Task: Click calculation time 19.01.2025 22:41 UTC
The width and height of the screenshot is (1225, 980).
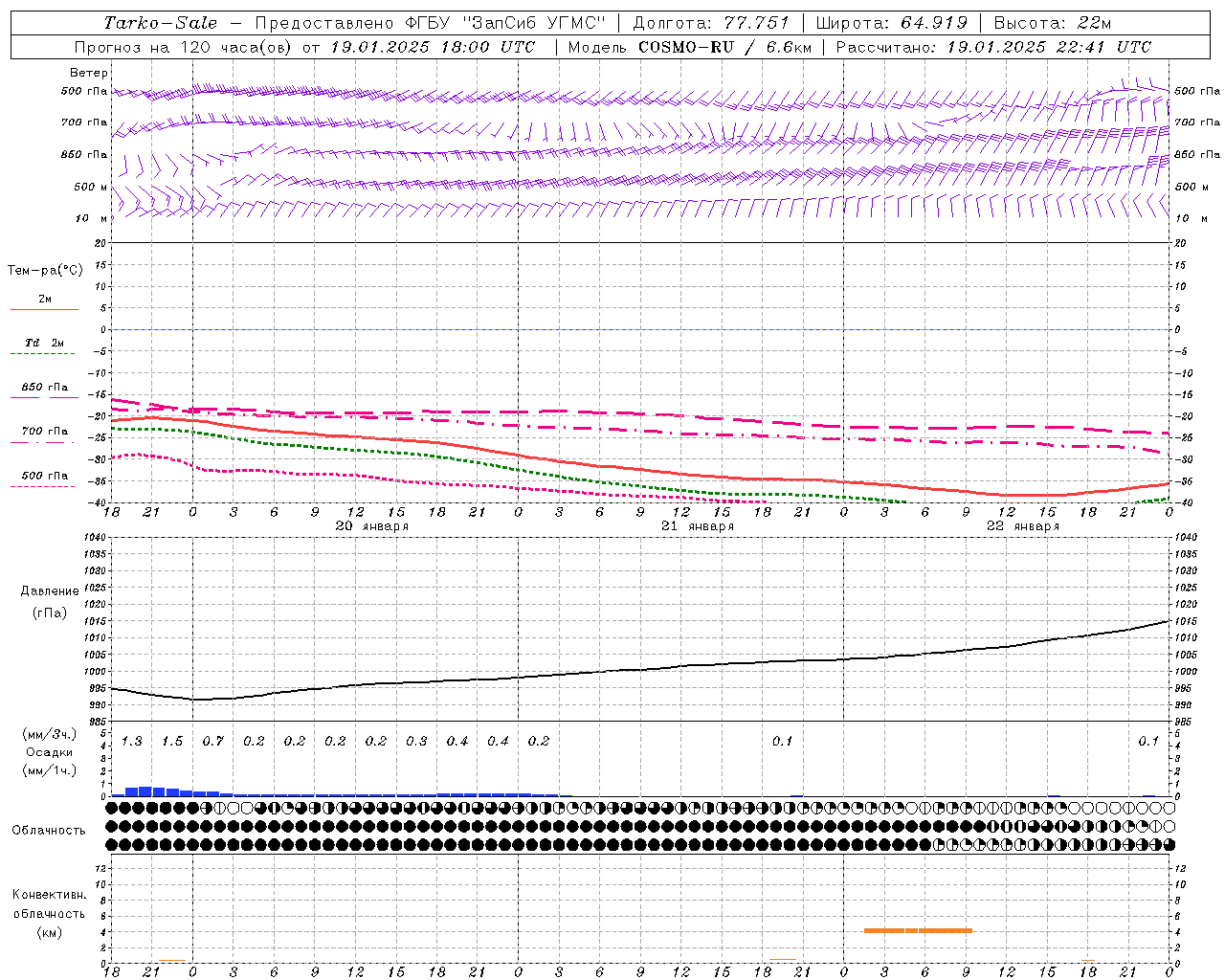Action: [x=1049, y=47]
